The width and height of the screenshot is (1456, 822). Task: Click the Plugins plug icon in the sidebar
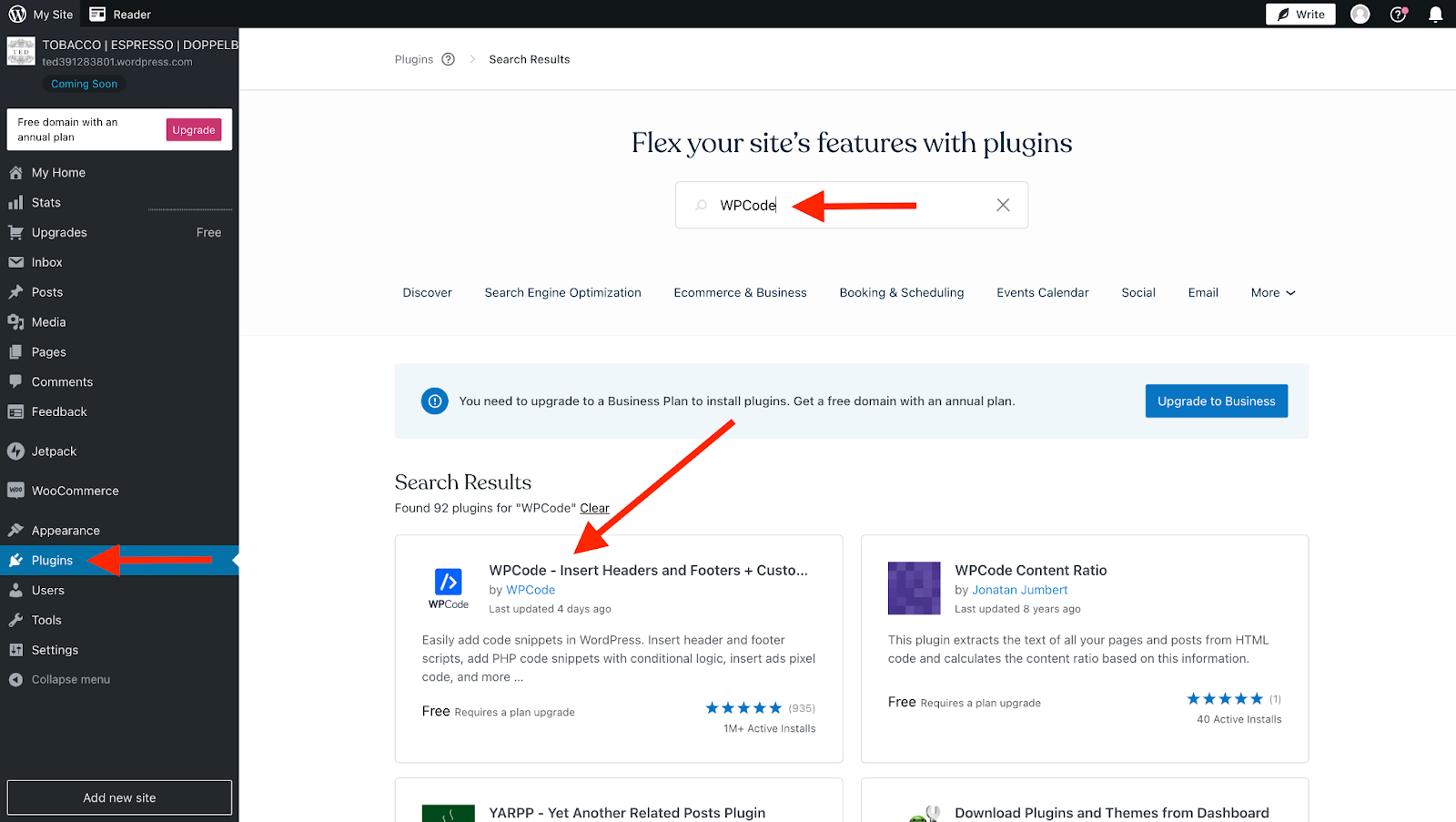point(15,560)
